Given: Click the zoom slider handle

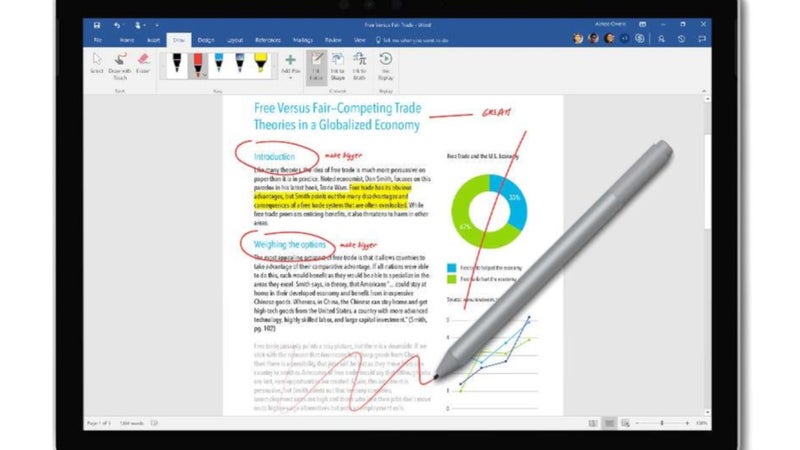Looking at the screenshot, I should click(662, 423).
